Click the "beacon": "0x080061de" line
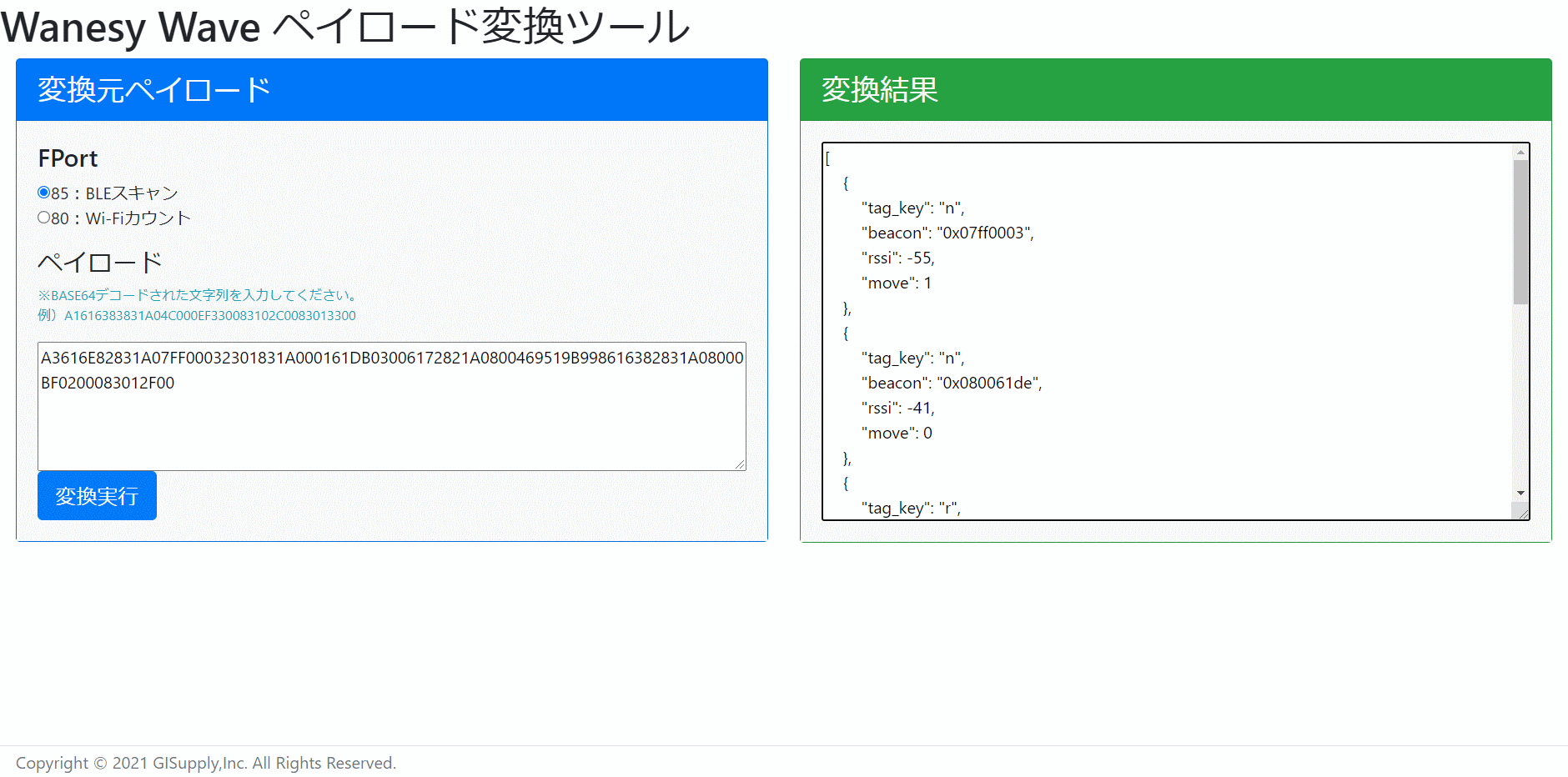Viewport: 1568px width, 777px height. pos(952,383)
